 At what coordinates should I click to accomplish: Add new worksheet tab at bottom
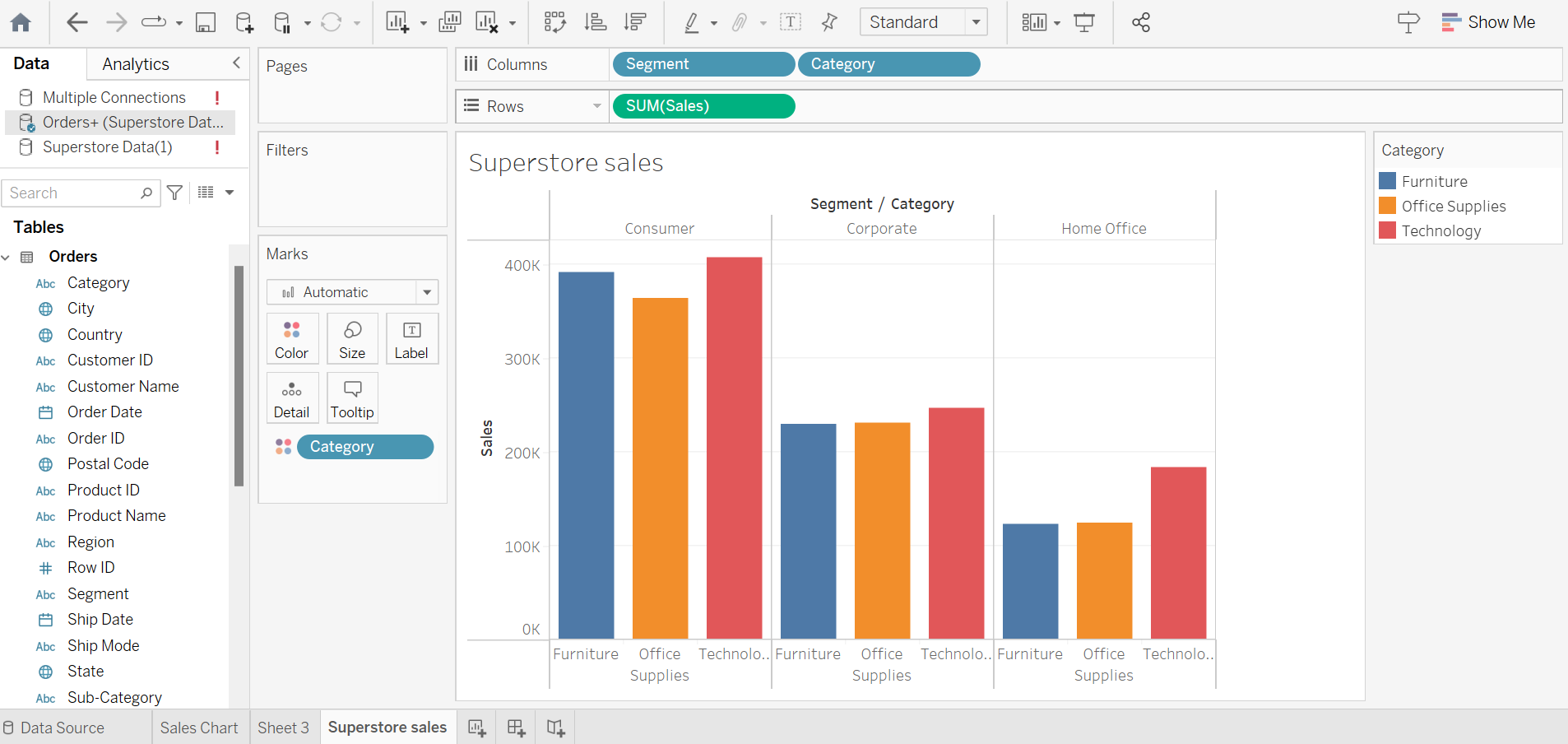476,728
